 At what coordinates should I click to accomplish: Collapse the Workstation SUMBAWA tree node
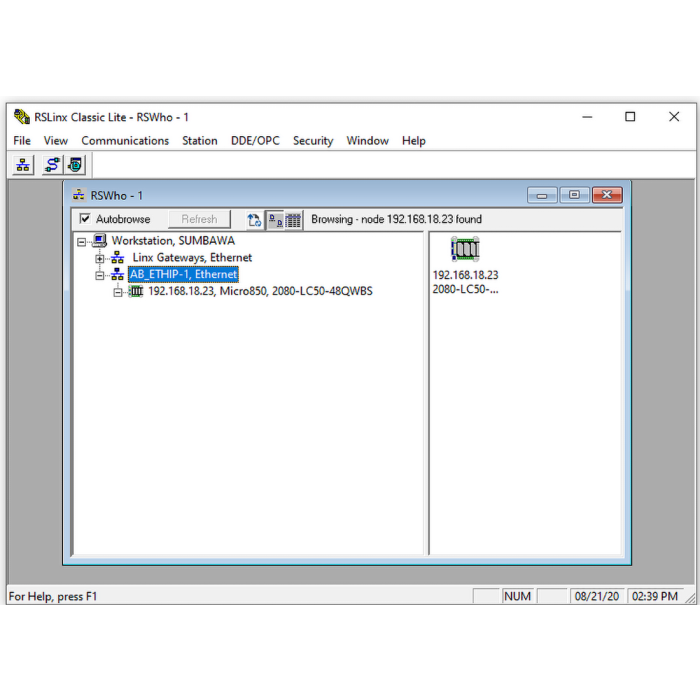[82, 241]
